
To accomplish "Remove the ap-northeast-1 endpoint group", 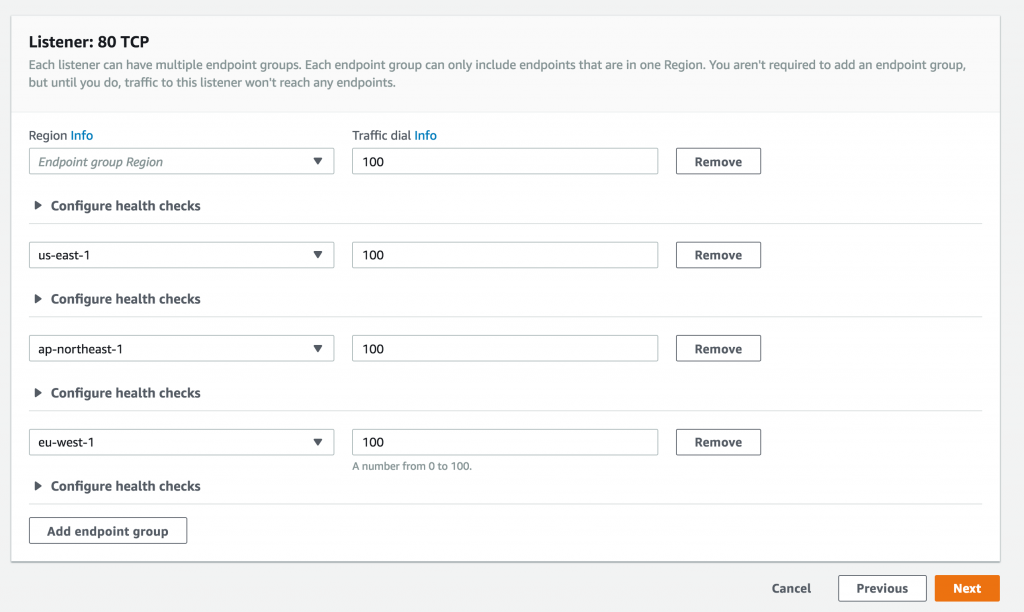I will 718,349.
